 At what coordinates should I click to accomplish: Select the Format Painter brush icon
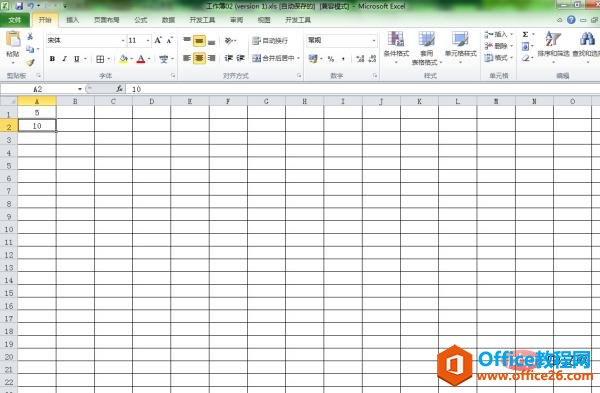click(30, 62)
